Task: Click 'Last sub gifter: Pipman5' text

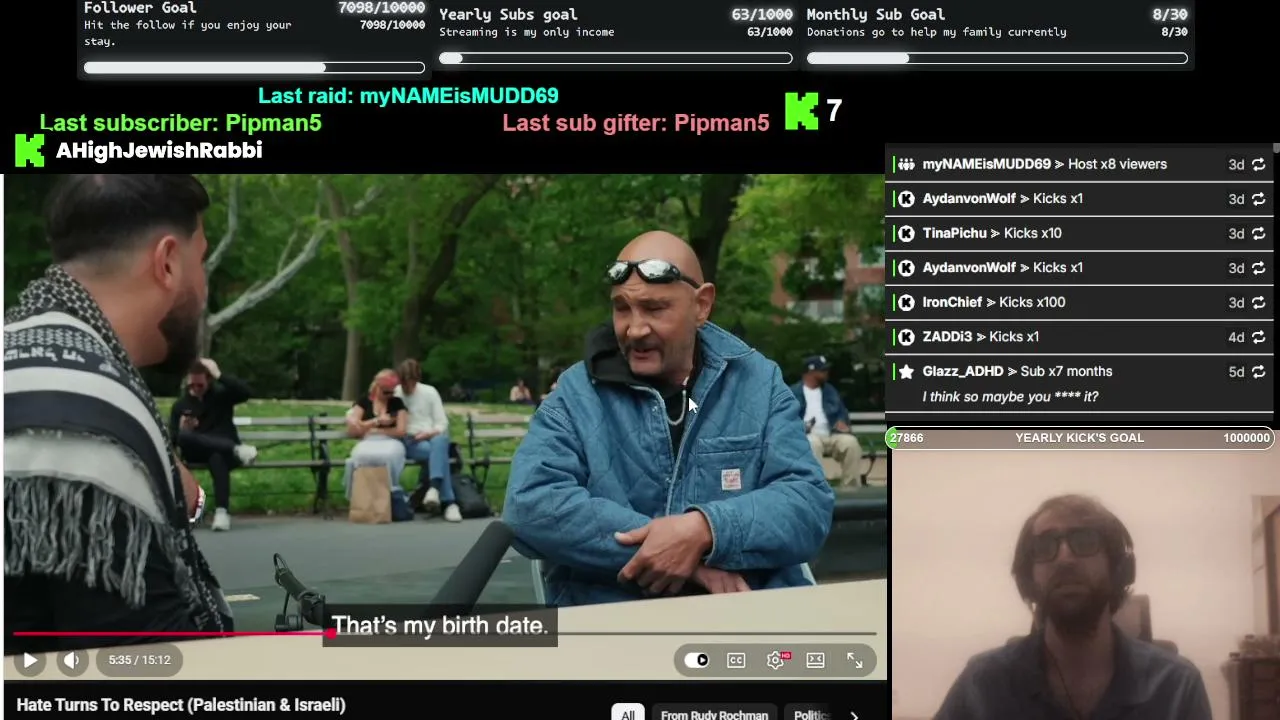Action: tap(636, 123)
